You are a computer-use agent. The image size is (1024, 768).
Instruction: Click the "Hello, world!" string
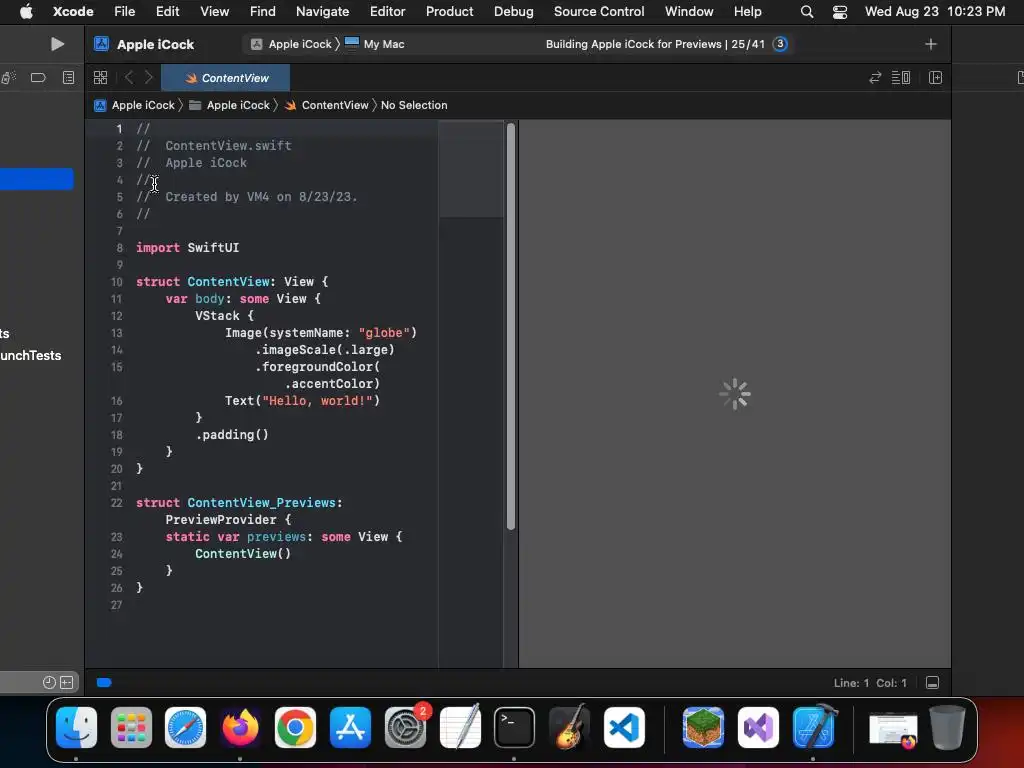pyautogui.click(x=317, y=400)
